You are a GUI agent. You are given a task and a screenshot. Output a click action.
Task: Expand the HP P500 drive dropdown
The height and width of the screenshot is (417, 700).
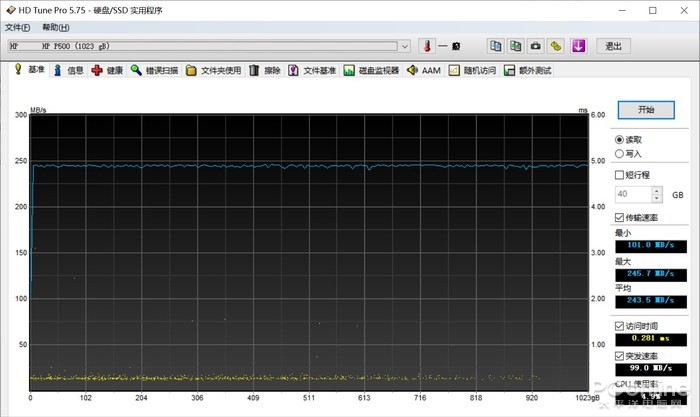click(404, 46)
